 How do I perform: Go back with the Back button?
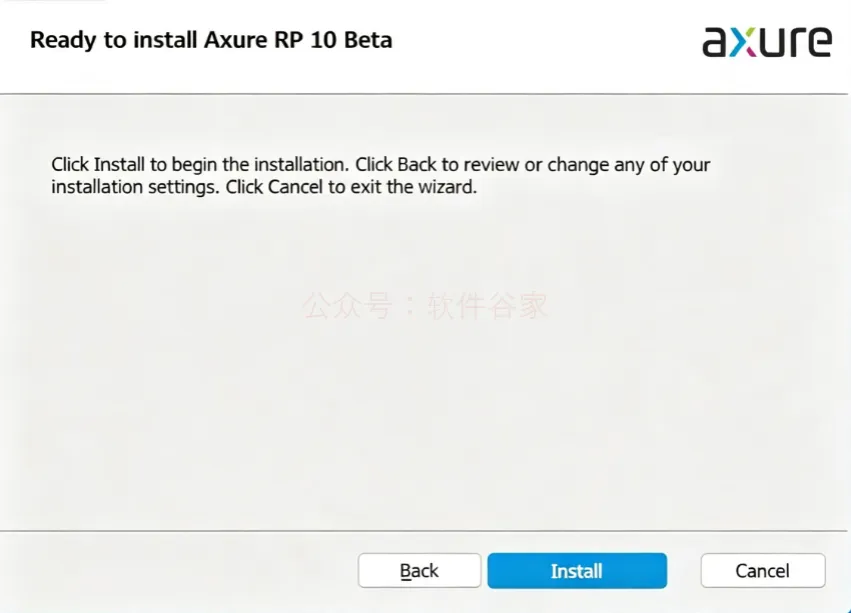pos(419,571)
